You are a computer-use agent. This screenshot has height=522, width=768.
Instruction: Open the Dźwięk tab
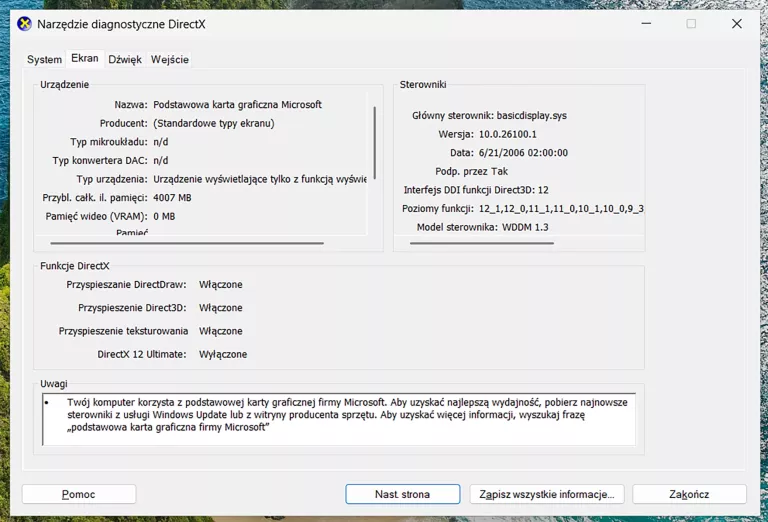click(125, 60)
